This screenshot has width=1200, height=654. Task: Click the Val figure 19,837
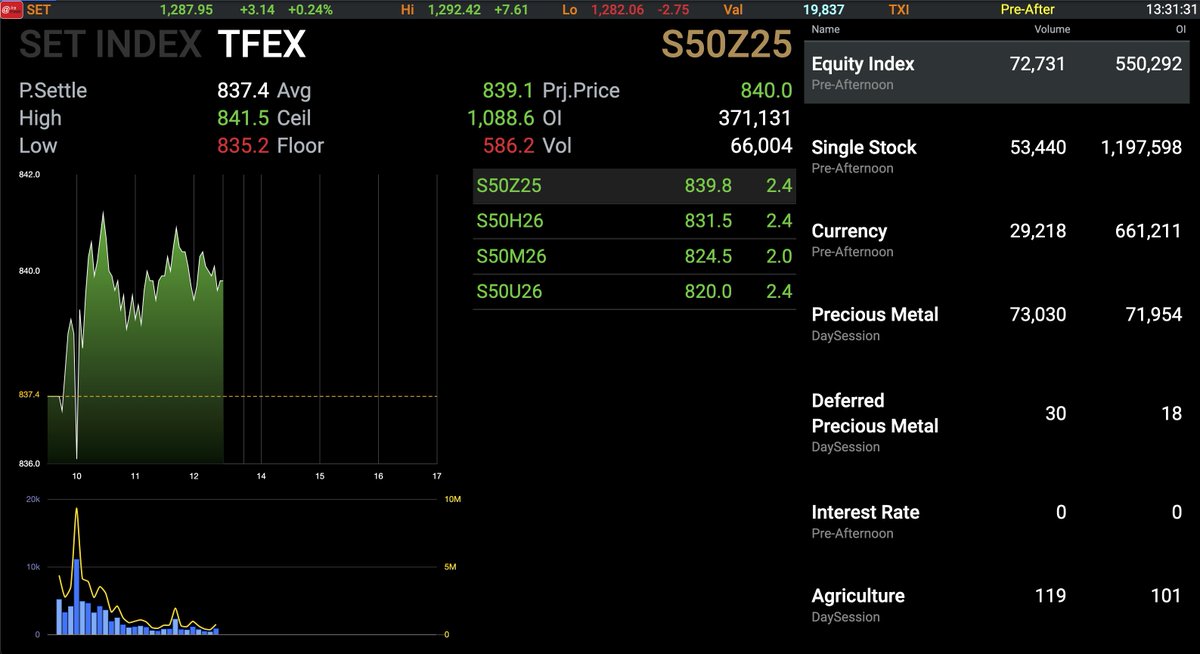point(824,10)
